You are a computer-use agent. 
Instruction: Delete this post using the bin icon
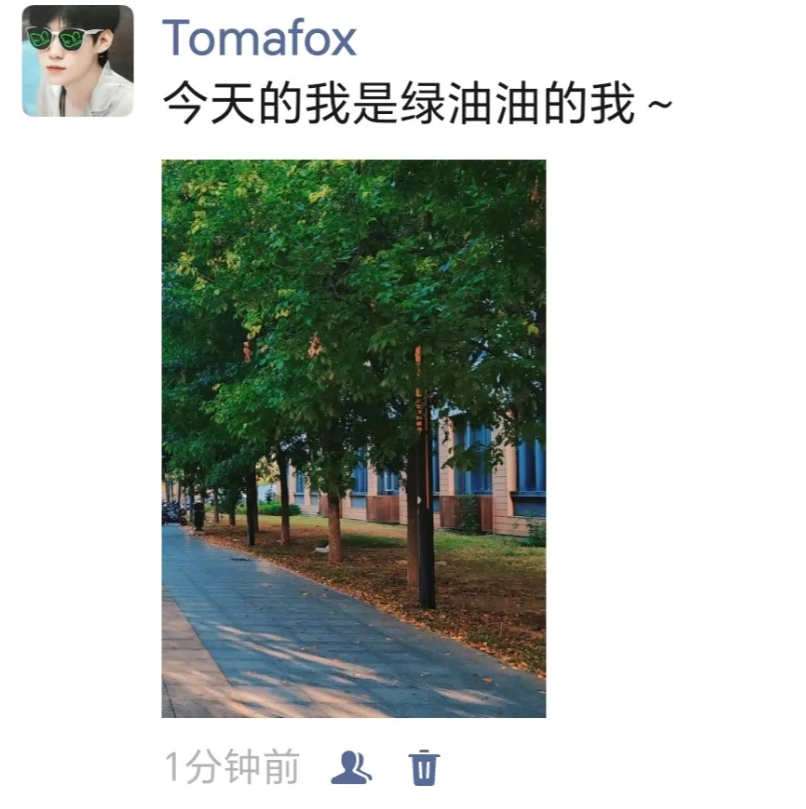pyautogui.click(x=424, y=767)
